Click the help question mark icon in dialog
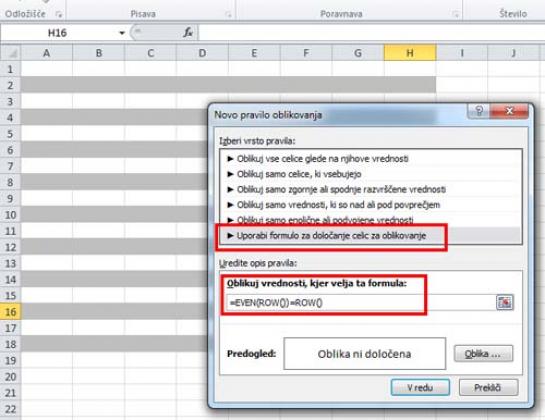This screenshot has height=420, width=545. pos(479,111)
